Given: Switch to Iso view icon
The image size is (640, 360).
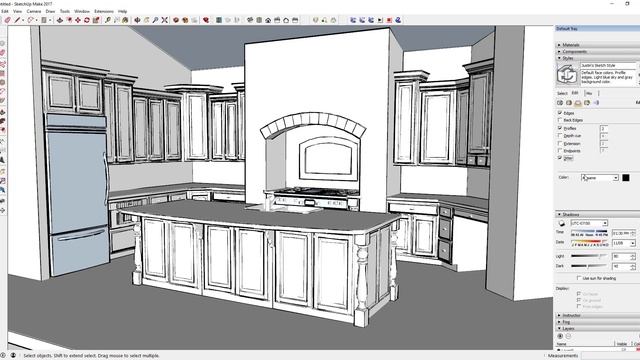Looking at the screenshot, I should [250, 20].
